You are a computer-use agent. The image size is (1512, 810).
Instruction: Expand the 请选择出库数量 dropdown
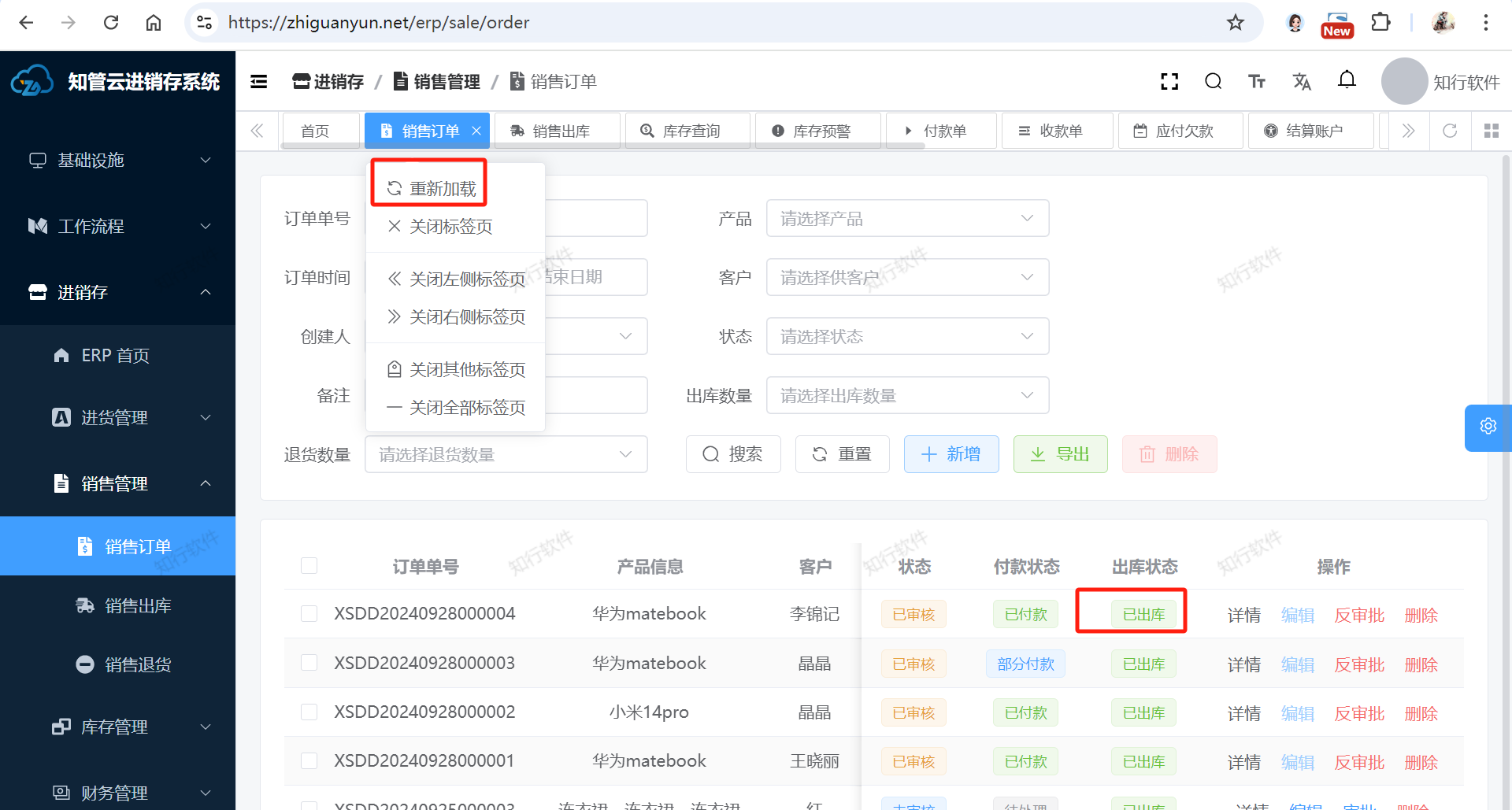(907, 396)
